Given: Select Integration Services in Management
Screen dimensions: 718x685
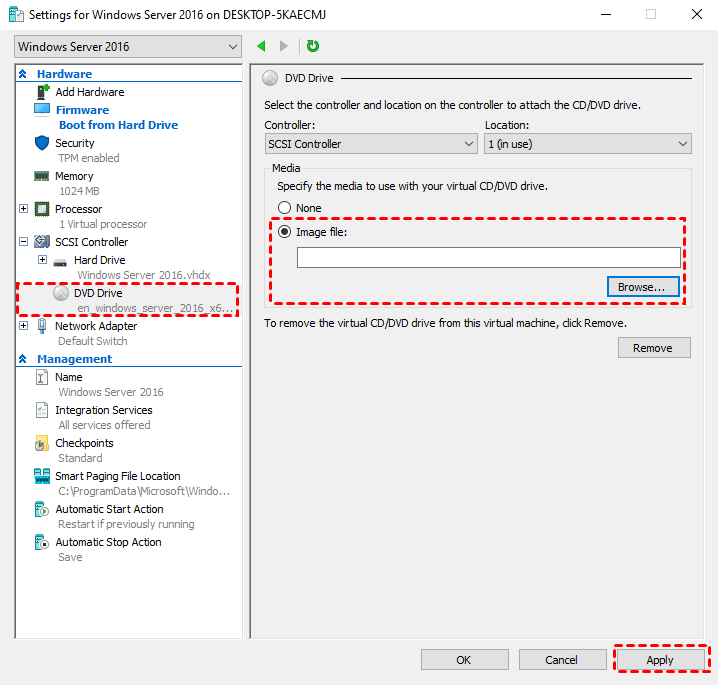Looking at the screenshot, I should tap(103, 410).
